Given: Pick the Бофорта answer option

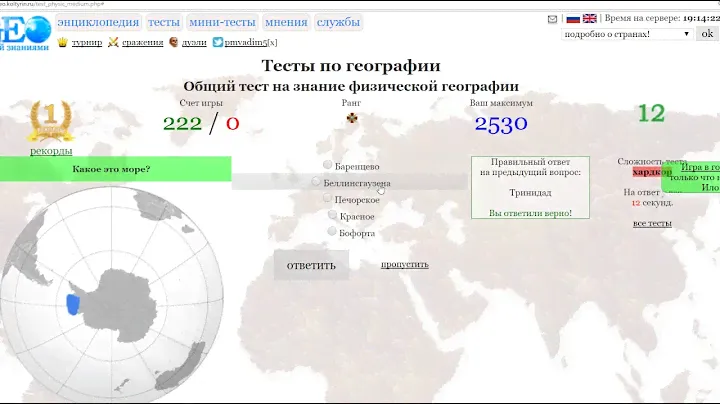Looking at the screenshot, I should click(x=332, y=232).
